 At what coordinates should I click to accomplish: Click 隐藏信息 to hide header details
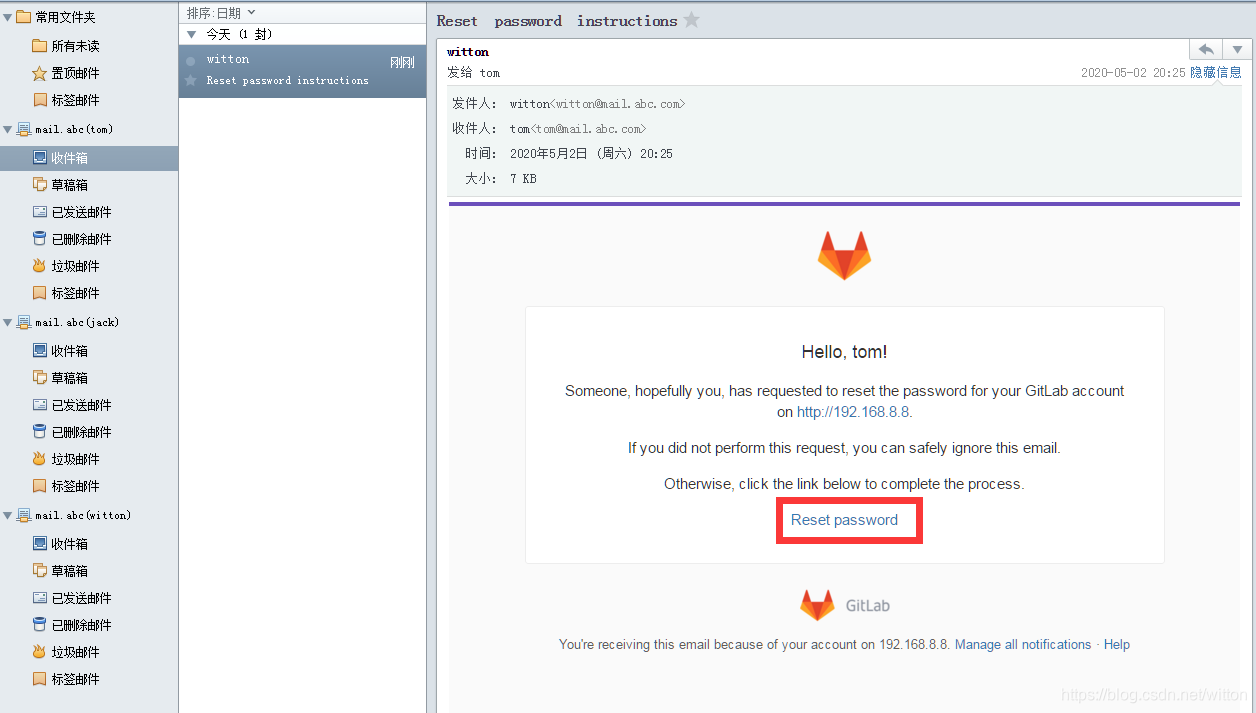(x=1216, y=72)
